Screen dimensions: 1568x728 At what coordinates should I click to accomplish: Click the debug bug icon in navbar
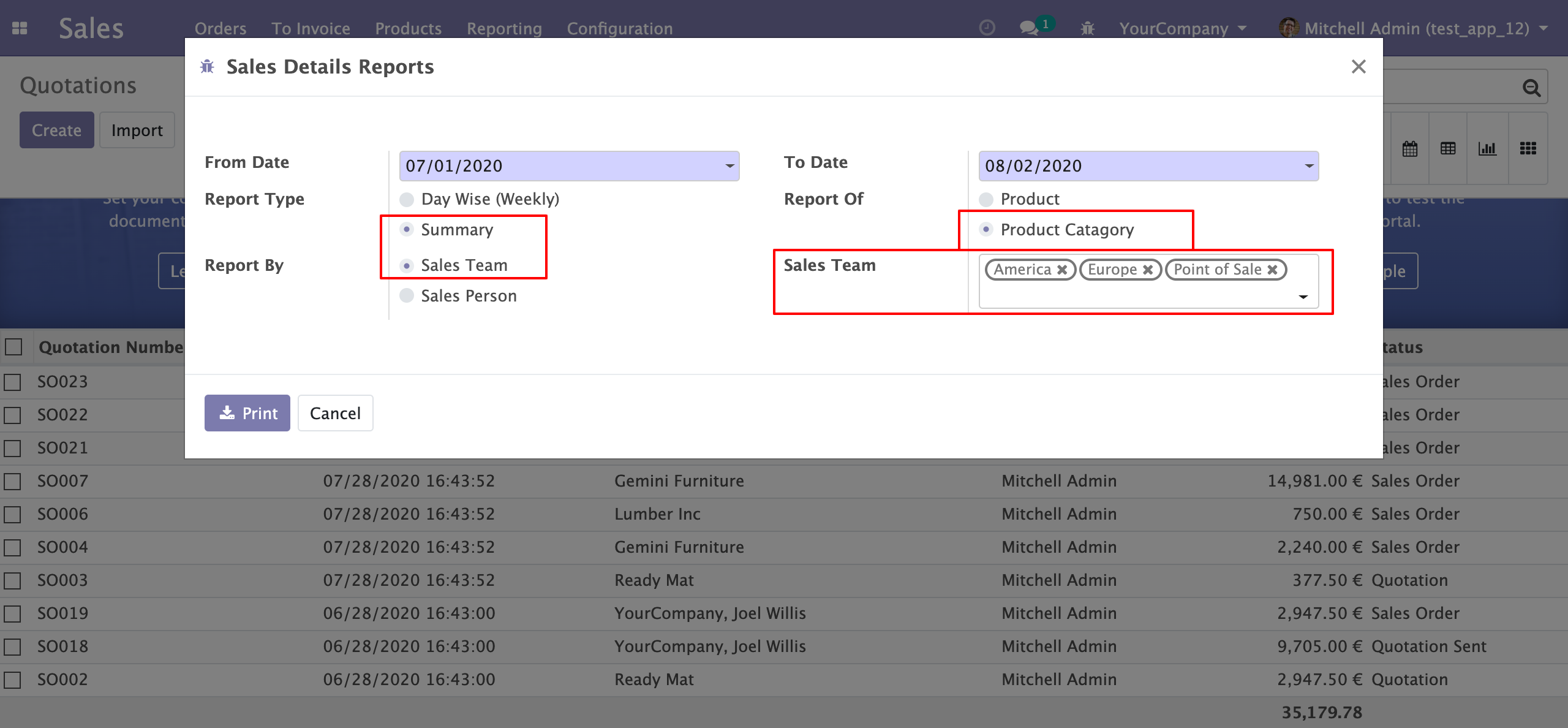tap(1087, 28)
